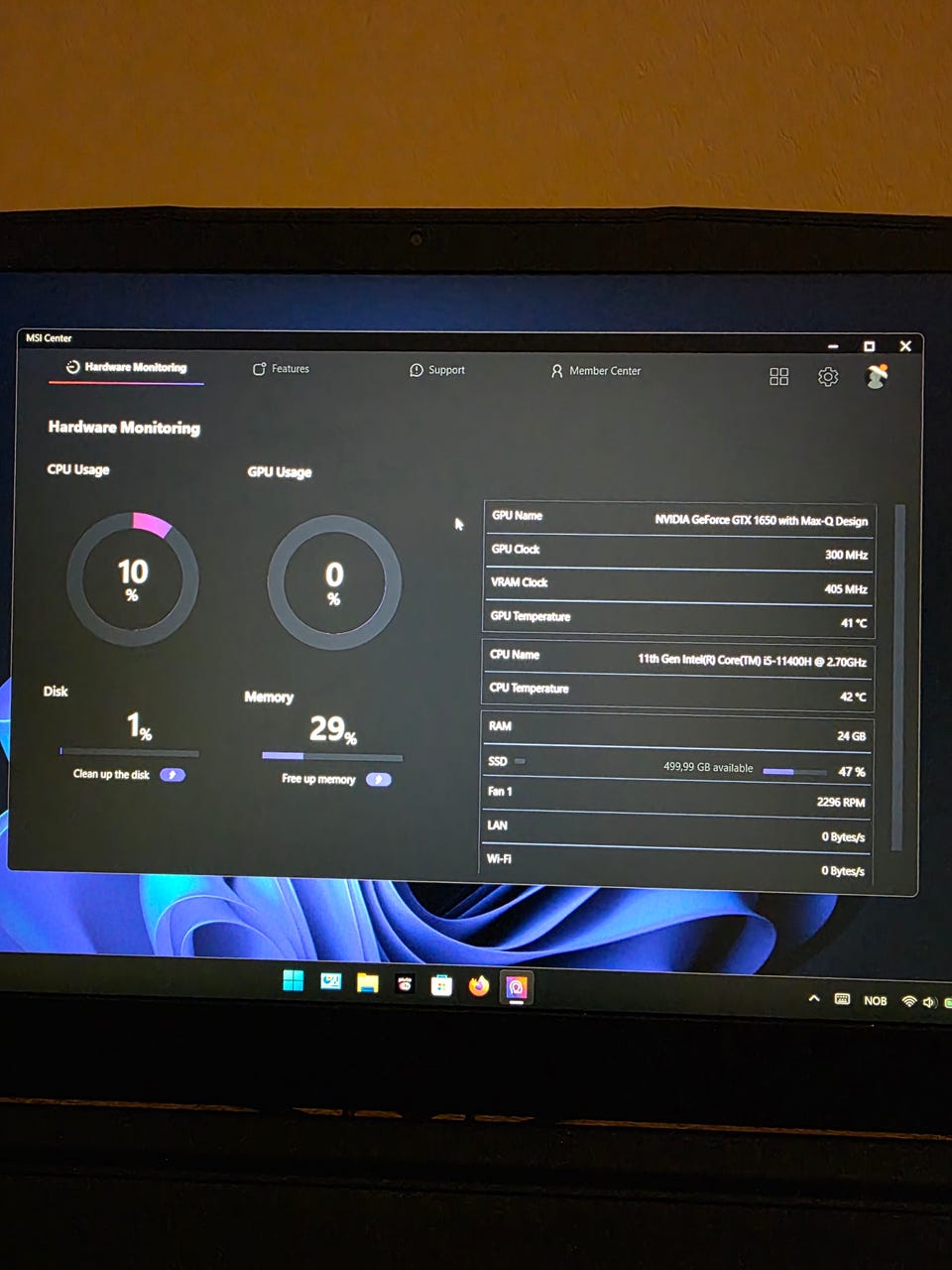The image size is (952, 1270).
Task: Select the GPU Name row value
Action: pos(761,521)
